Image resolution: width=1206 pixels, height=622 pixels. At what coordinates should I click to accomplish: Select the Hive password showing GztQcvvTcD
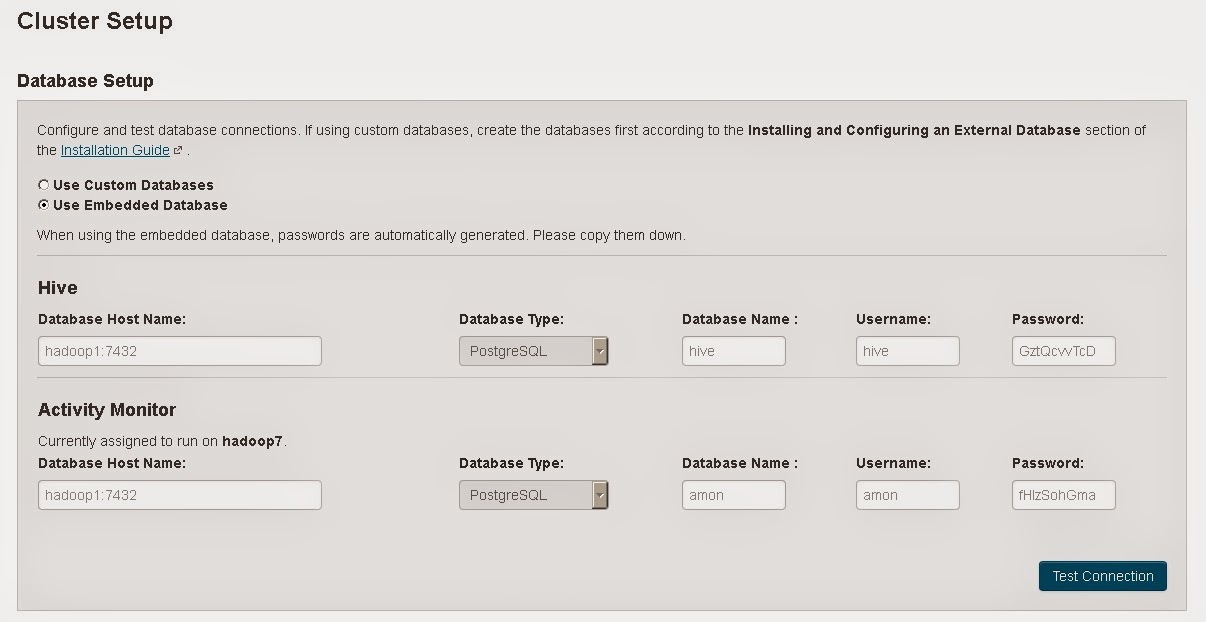coord(1063,351)
